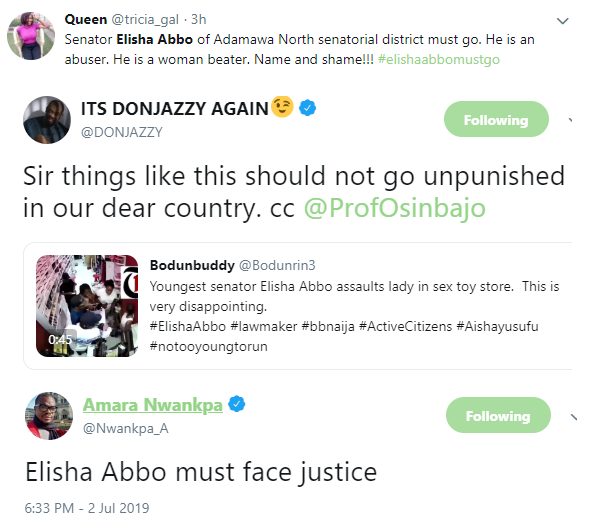Viewport: 606px width, 525px height.
Task: Click Amara Nwankpa's profile avatar
Action: [48, 419]
